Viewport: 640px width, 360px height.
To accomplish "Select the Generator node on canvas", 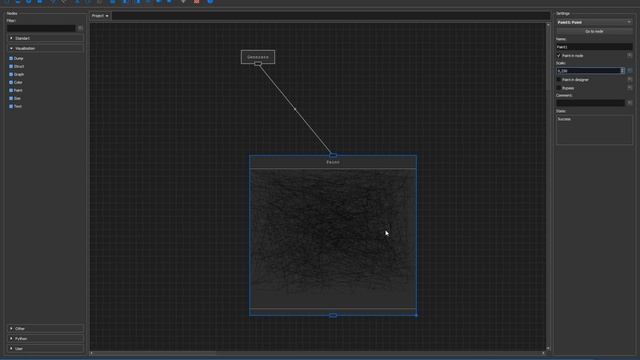I will pos(258,56).
